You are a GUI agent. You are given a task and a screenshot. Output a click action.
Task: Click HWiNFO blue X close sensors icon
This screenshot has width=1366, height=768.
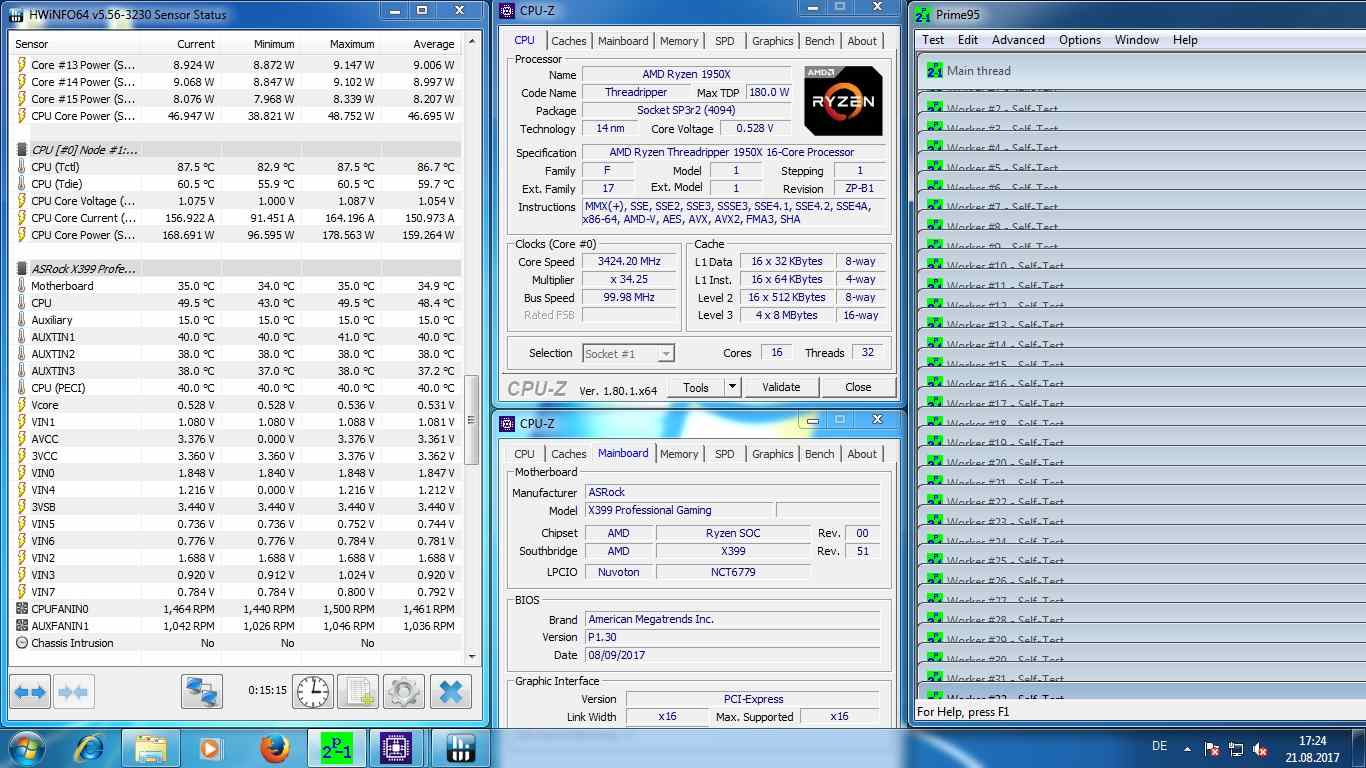click(451, 692)
